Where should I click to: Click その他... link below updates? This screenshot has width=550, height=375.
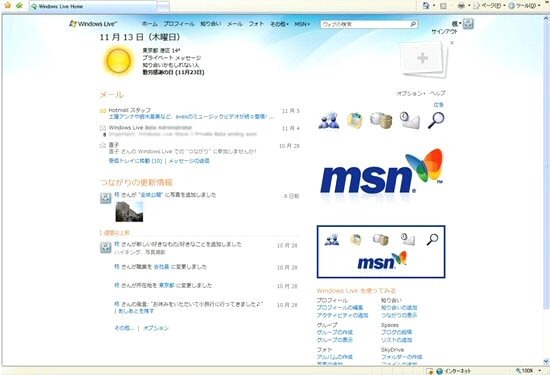pyautogui.click(x=124, y=328)
